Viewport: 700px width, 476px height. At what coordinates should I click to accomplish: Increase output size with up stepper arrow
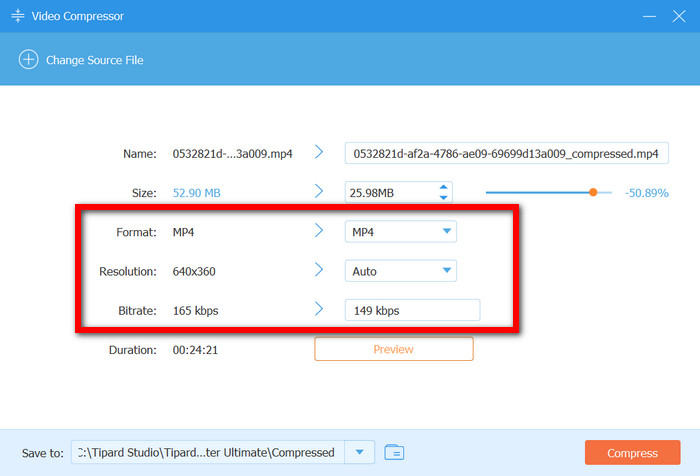click(x=443, y=188)
